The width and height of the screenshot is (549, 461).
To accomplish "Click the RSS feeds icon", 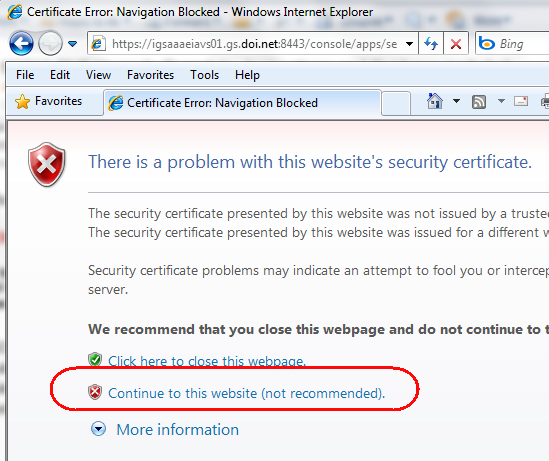I will click(x=479, y=102).
